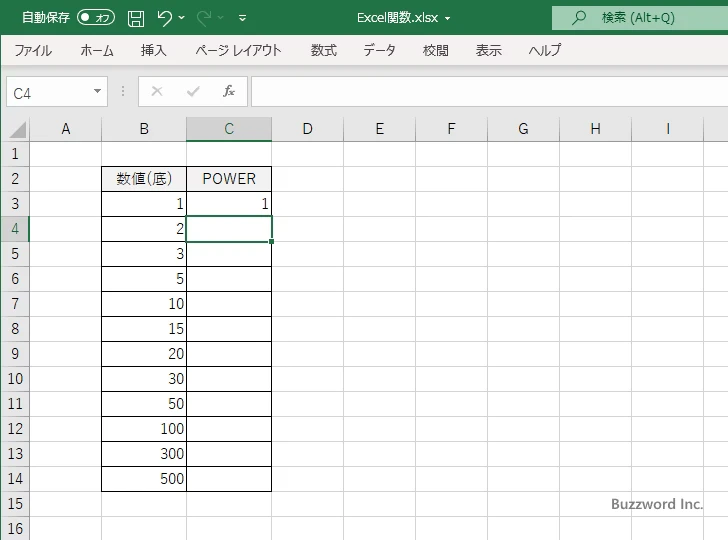728x540 pixels.
Task: Open the ファイル tab
Action: pos(33,50)
